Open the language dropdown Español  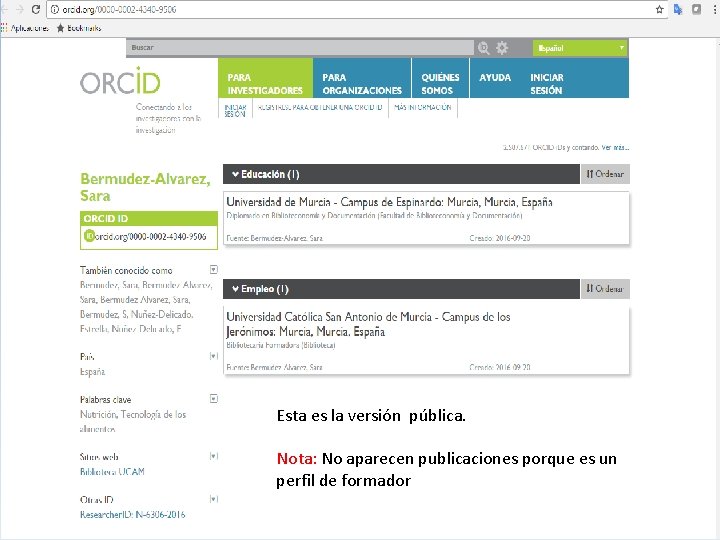coord(580,48)
